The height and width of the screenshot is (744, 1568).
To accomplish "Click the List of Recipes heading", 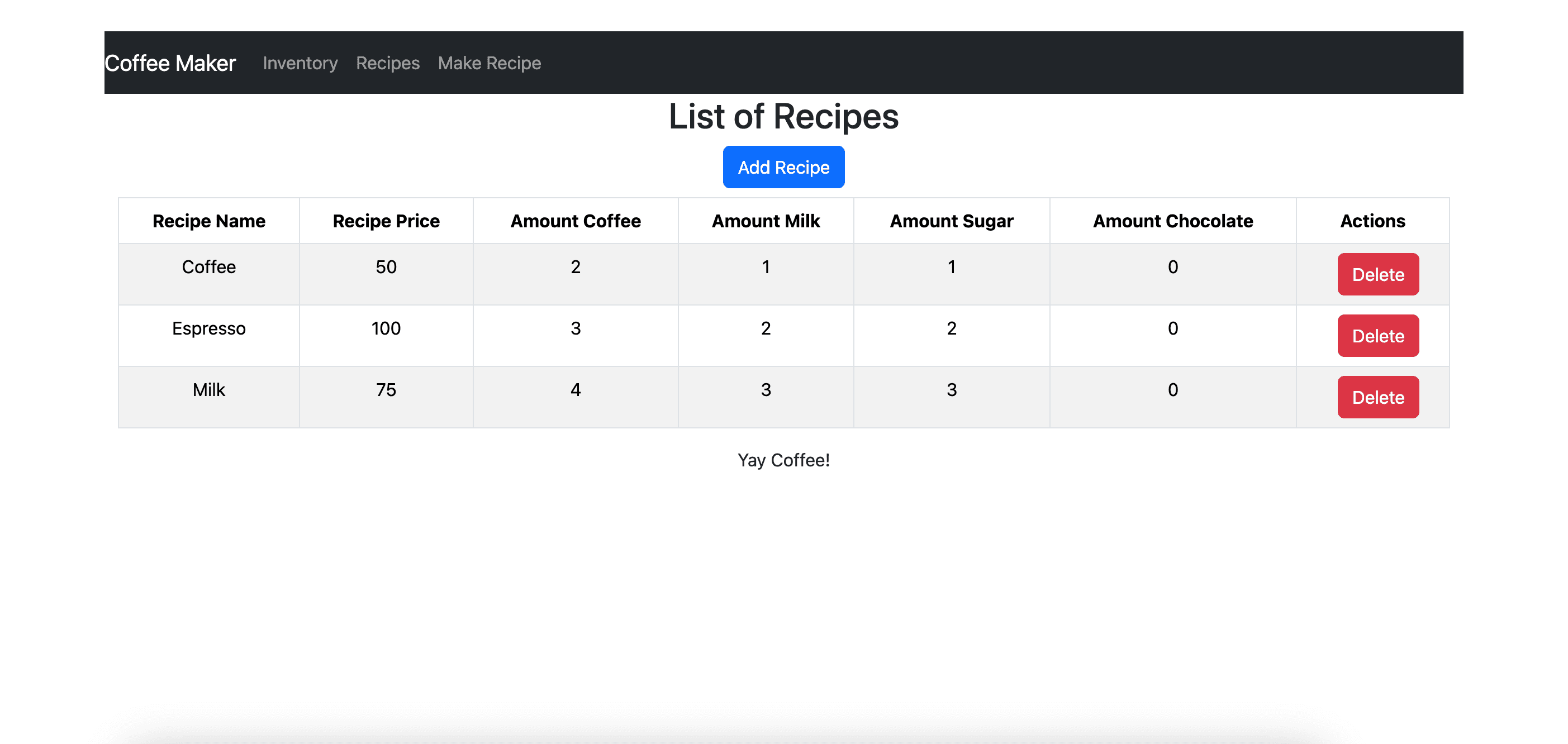I will tap(783, 116).
